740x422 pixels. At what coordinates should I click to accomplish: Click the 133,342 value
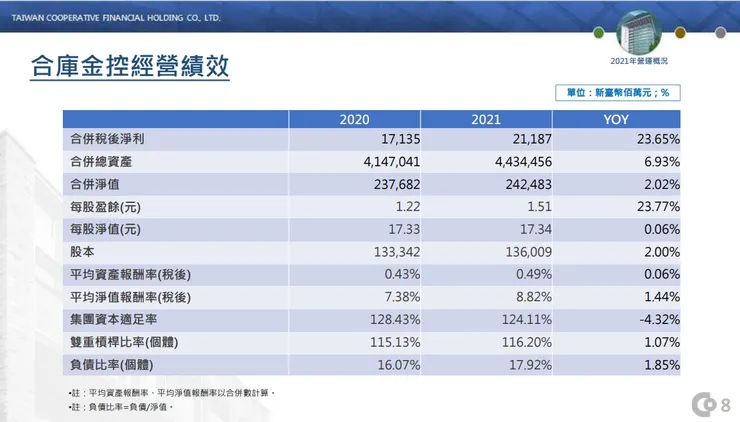tap(397, 252)
